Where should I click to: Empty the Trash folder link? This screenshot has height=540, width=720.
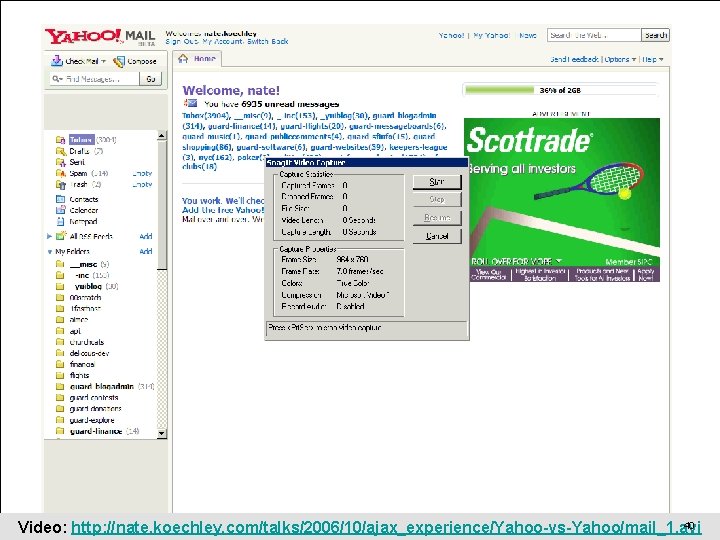(x=142, y=185)
